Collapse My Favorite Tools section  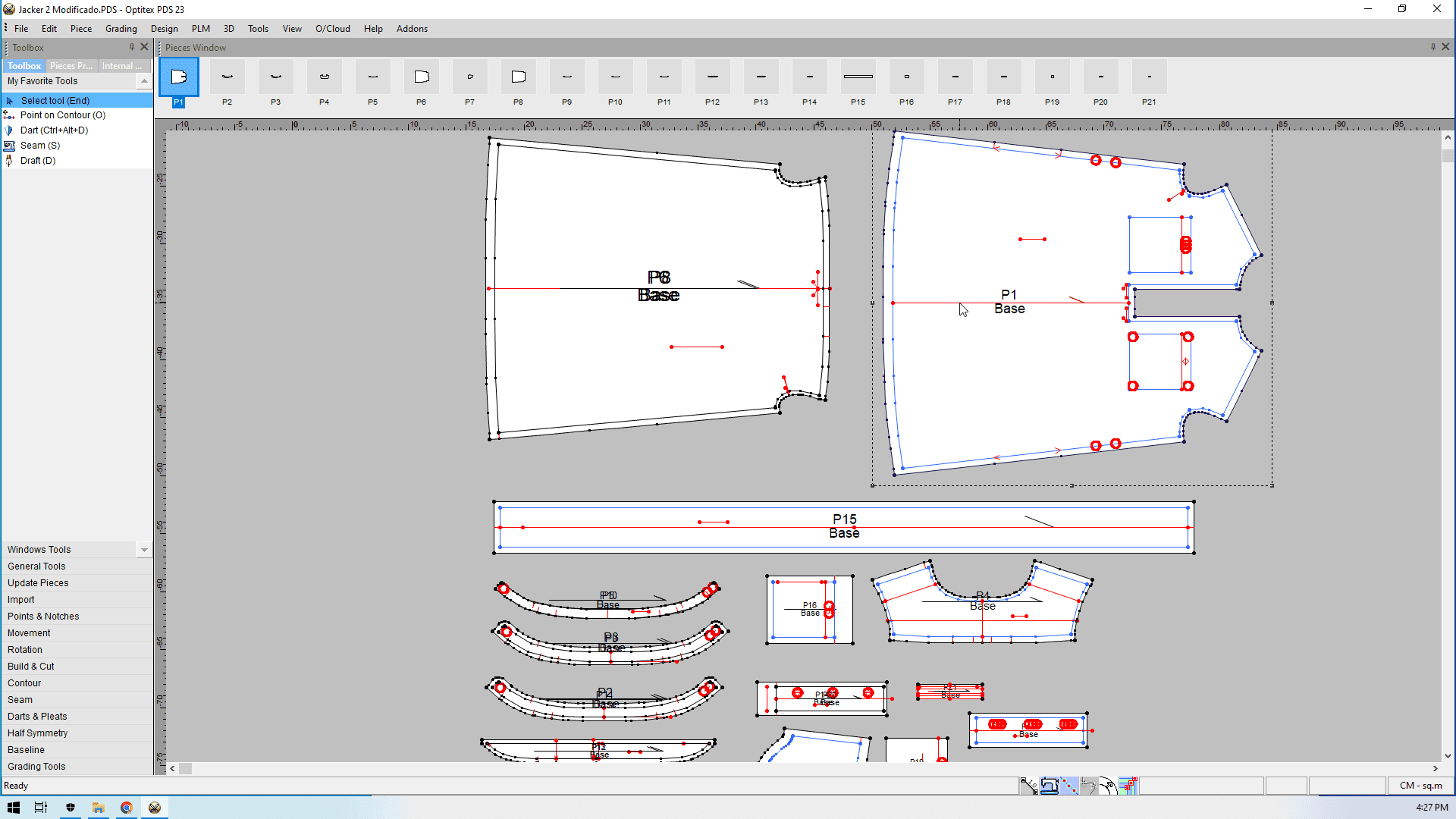point(144,81)
